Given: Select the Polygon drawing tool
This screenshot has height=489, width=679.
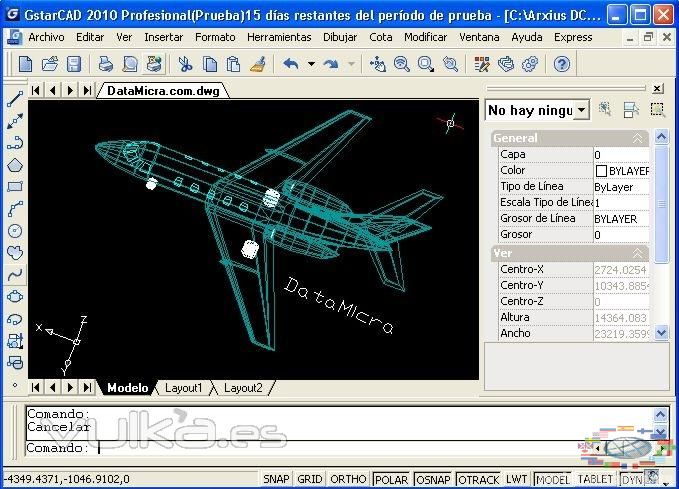Looking at the screenshot, I should coord(14,165).
